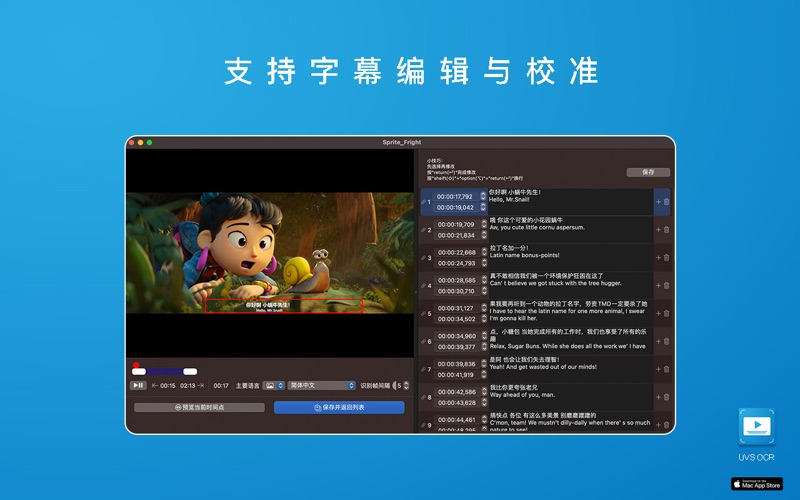Click the 保存 button
The height and width of the screenshot is (500, 800).
click(x=648, y=172)
